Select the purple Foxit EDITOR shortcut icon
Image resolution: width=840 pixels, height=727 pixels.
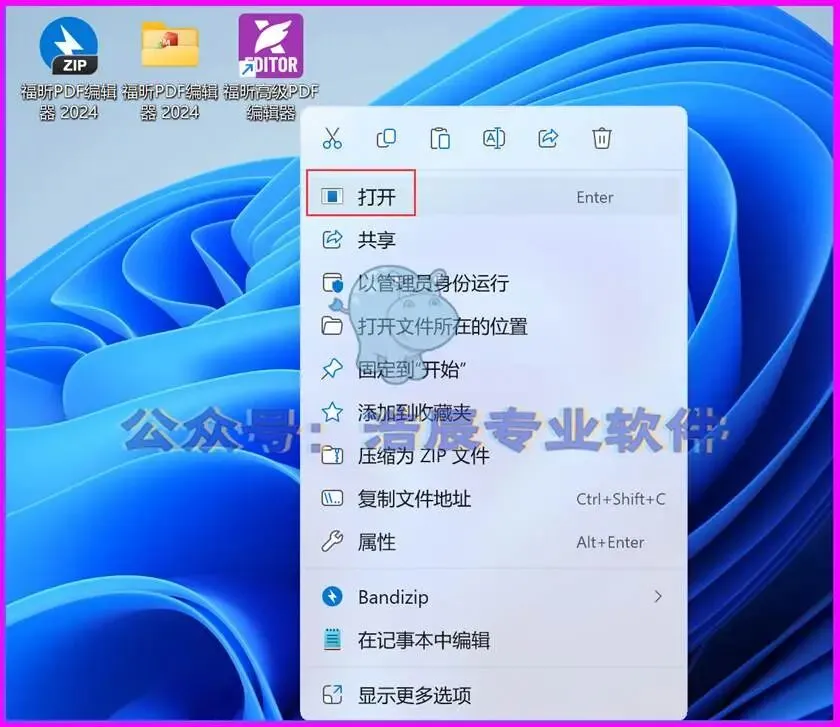coord(271,46)
